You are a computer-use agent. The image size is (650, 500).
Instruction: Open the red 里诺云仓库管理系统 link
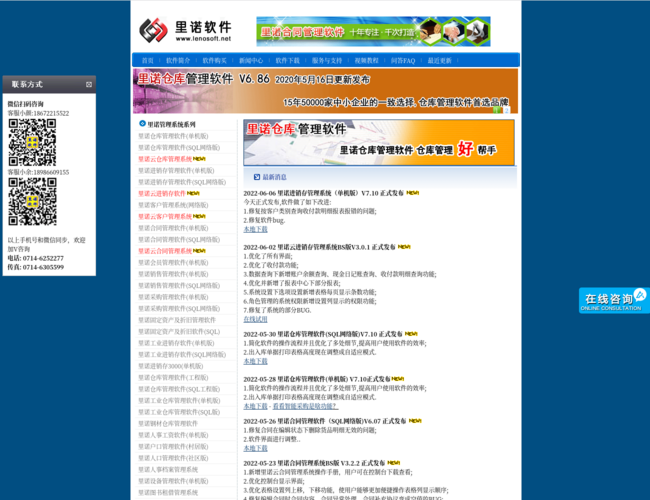point(165,159)
